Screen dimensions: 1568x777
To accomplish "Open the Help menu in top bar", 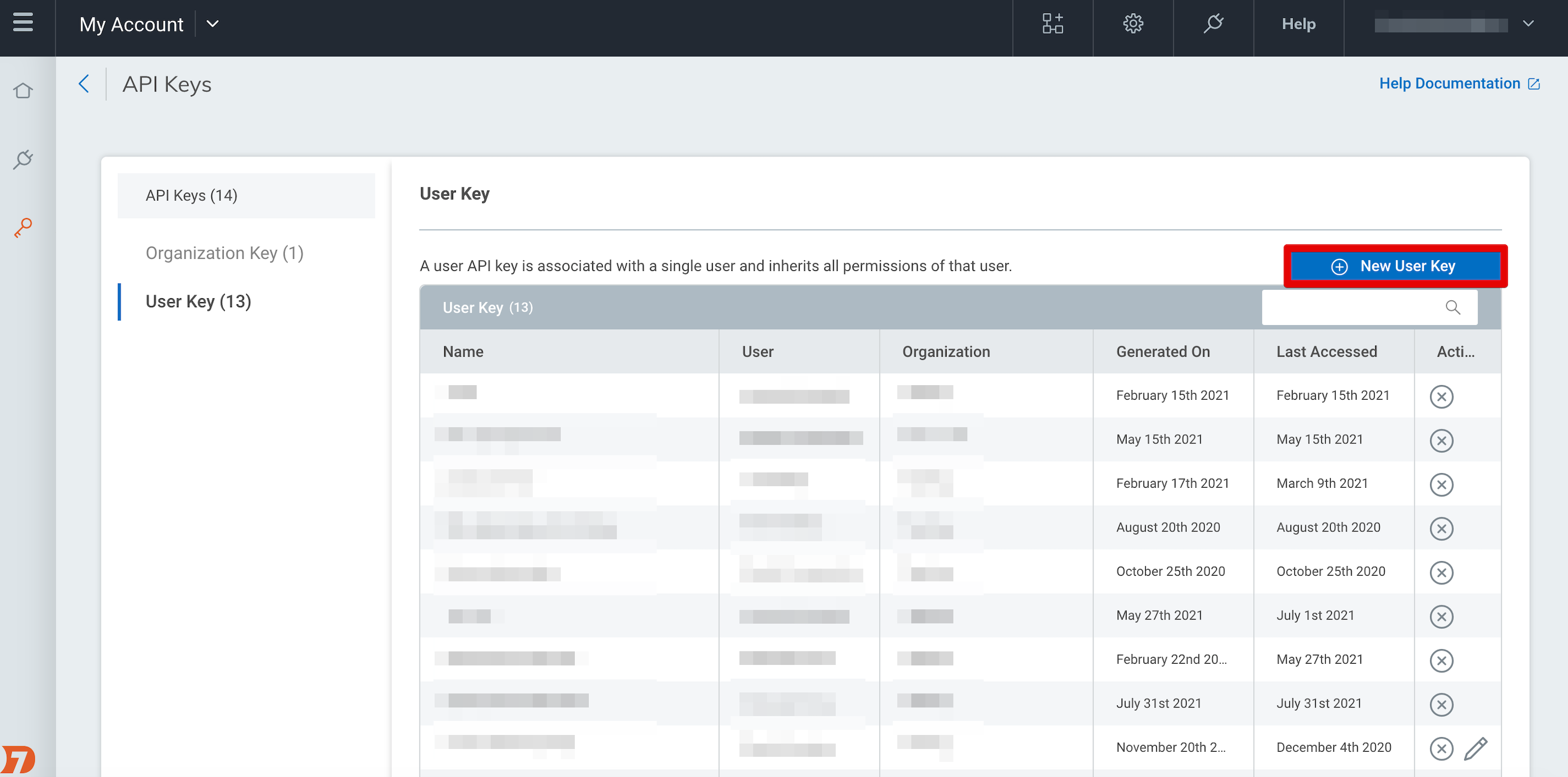I will click(x=1298, y=24).
